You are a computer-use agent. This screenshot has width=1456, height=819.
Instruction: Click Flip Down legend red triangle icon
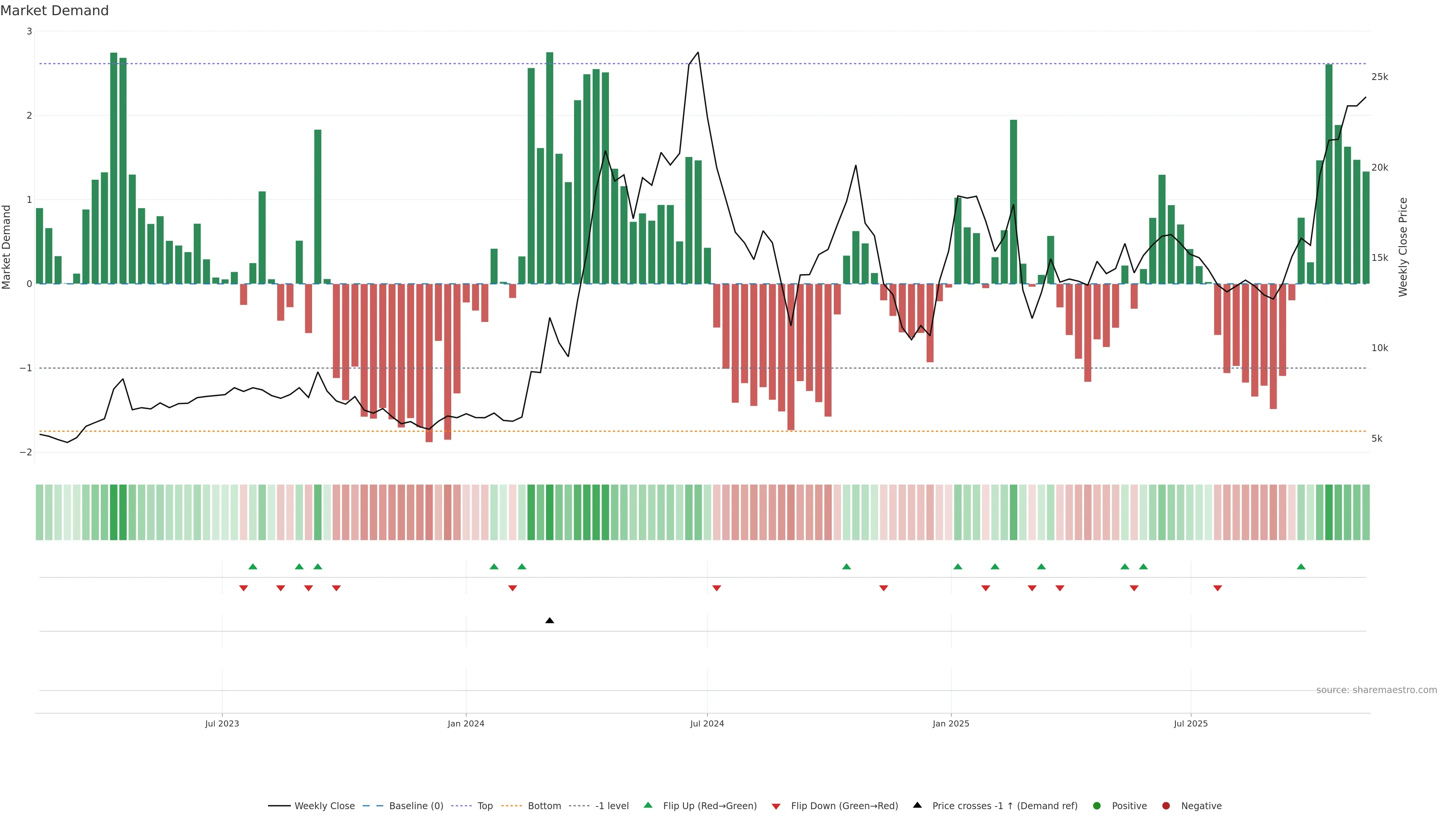[776, 806]
